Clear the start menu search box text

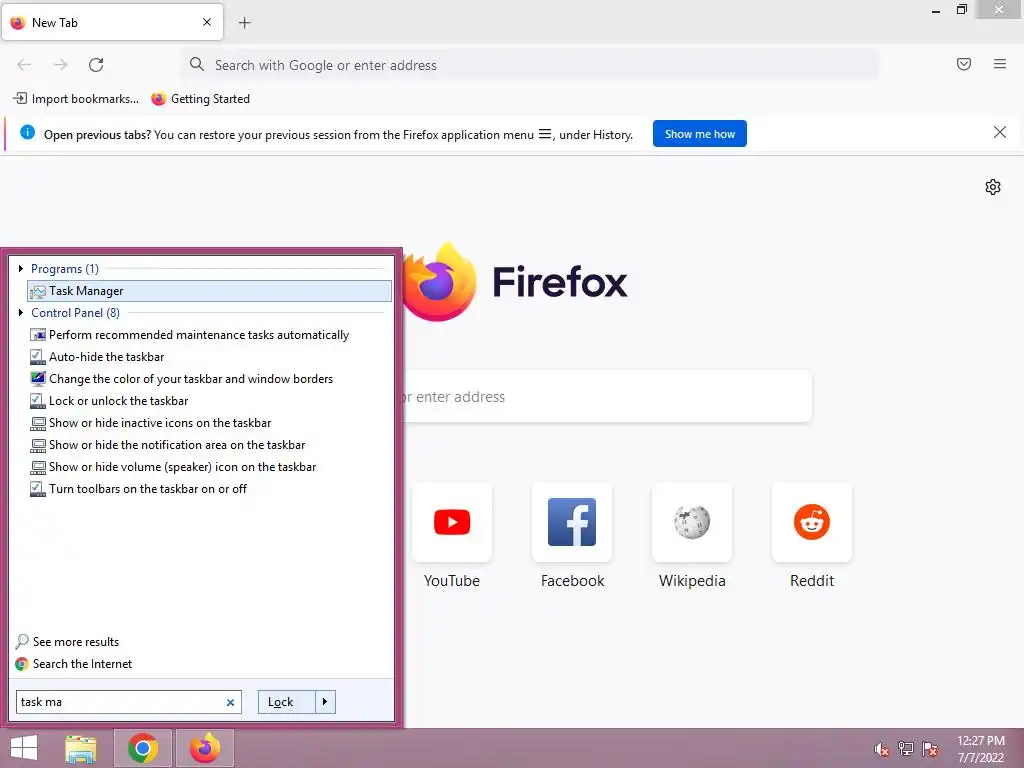pyautogui.click(x=230, y=703)
